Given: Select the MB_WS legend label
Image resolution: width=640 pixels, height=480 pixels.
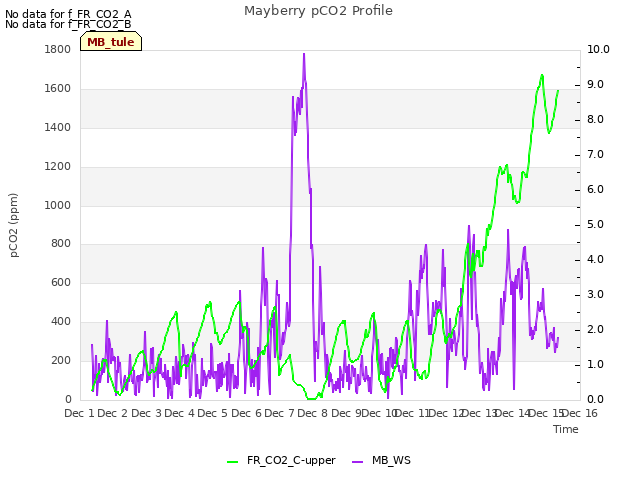Looking at the screenshot, I should (391, 460).
